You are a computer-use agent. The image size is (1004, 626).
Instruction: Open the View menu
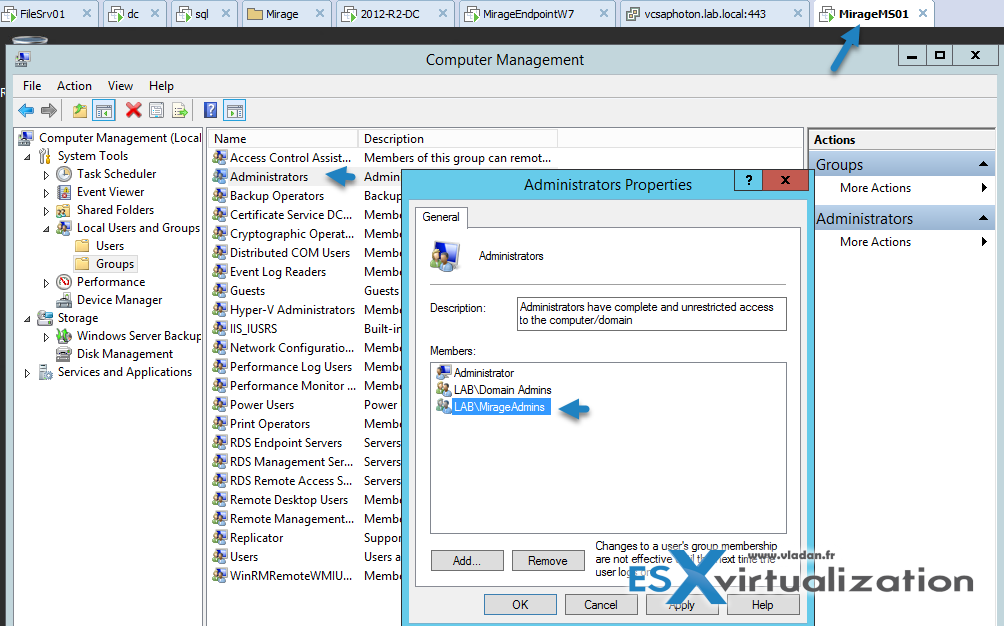(x=120, y=86)
